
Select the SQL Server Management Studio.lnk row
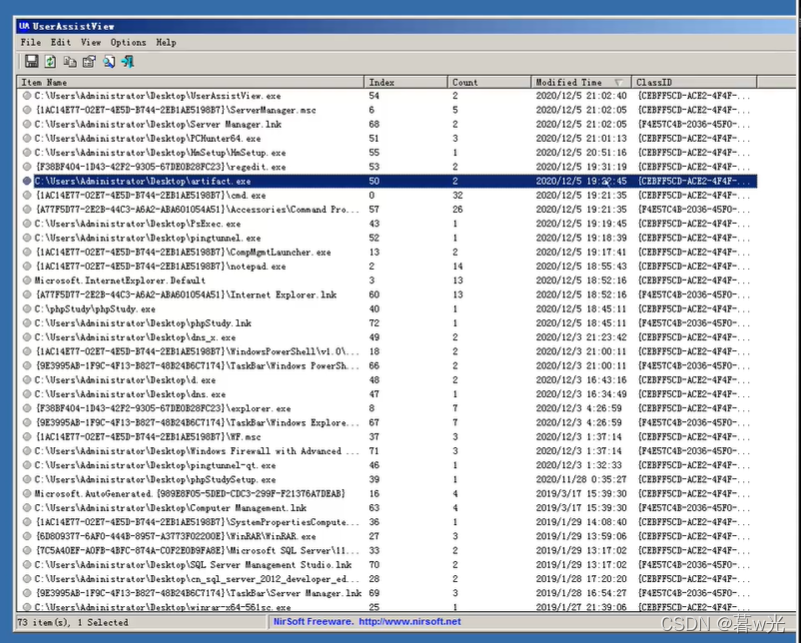387,565
